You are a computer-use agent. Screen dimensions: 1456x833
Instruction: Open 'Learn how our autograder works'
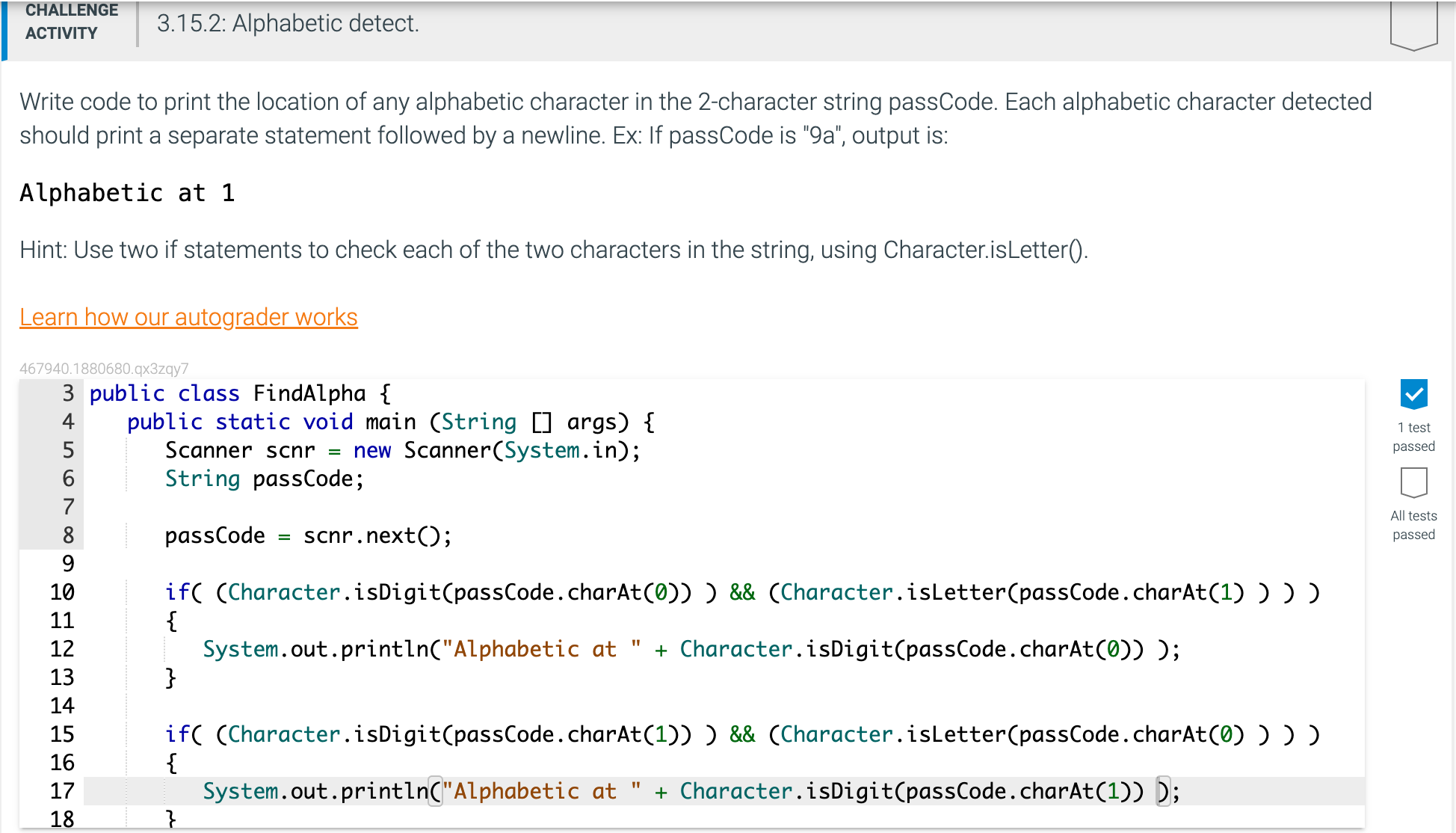[188, 317]
